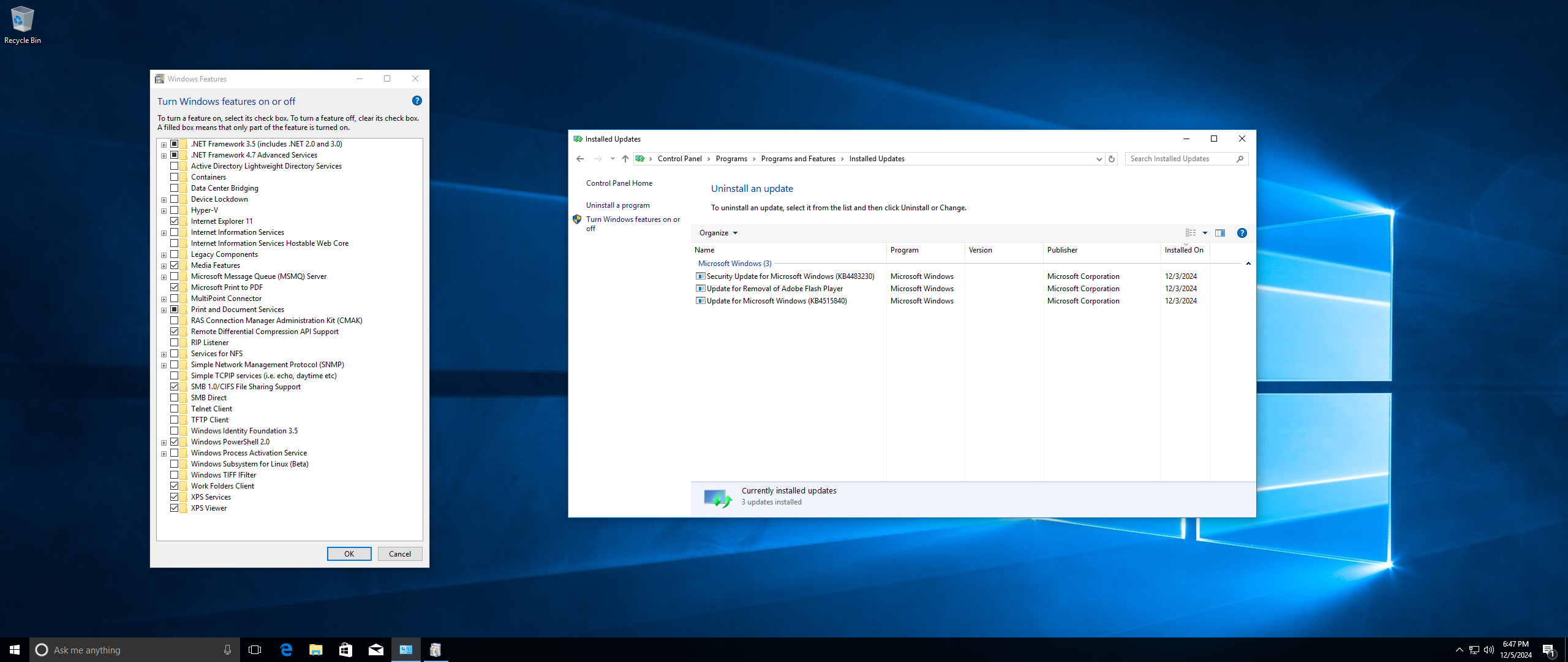The height and width of the screenshot is (662, 1568).
Task: Show hidden system tray icons
Action: click(1459, 650)
